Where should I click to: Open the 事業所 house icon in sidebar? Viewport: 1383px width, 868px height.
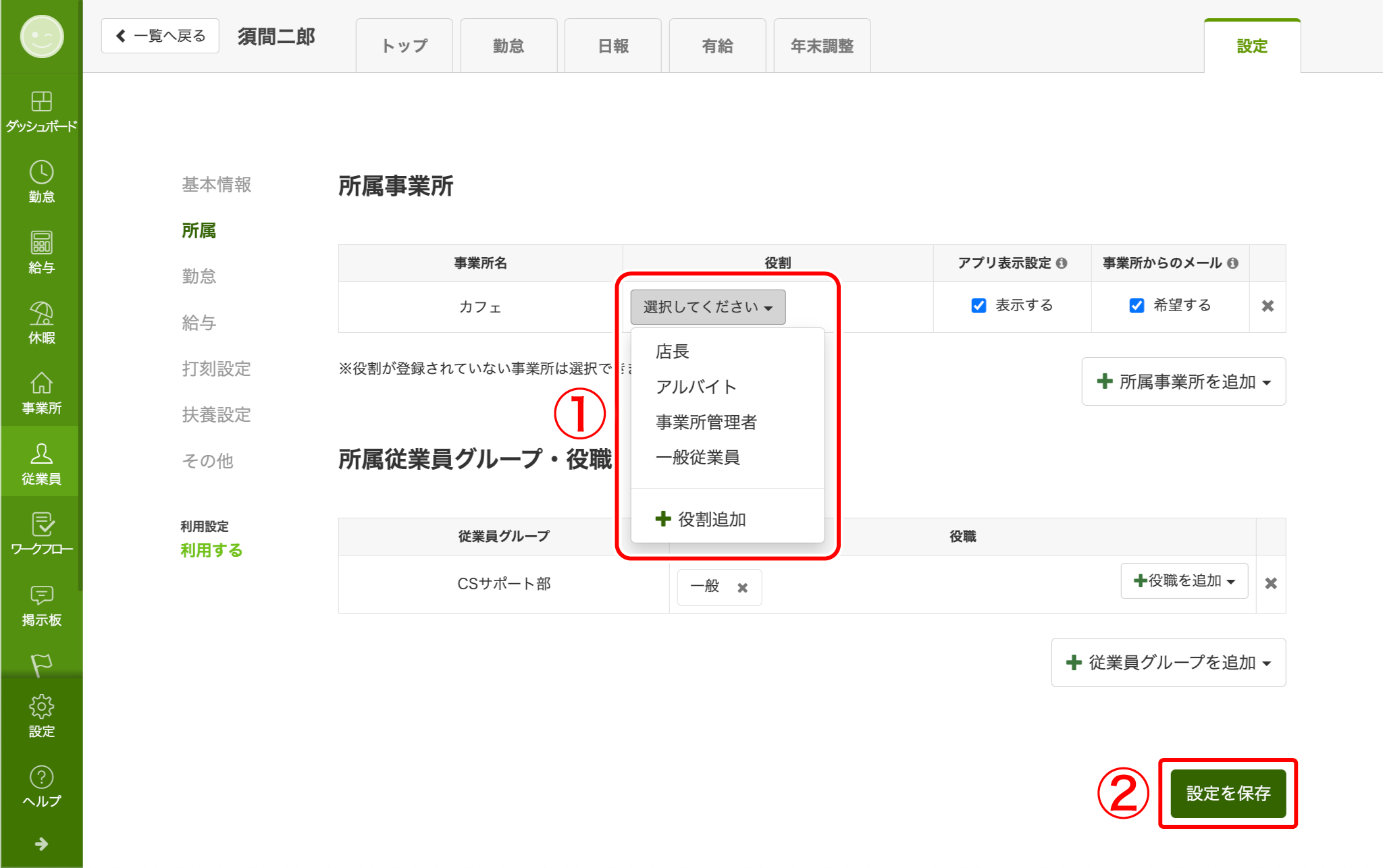[41, 393]
